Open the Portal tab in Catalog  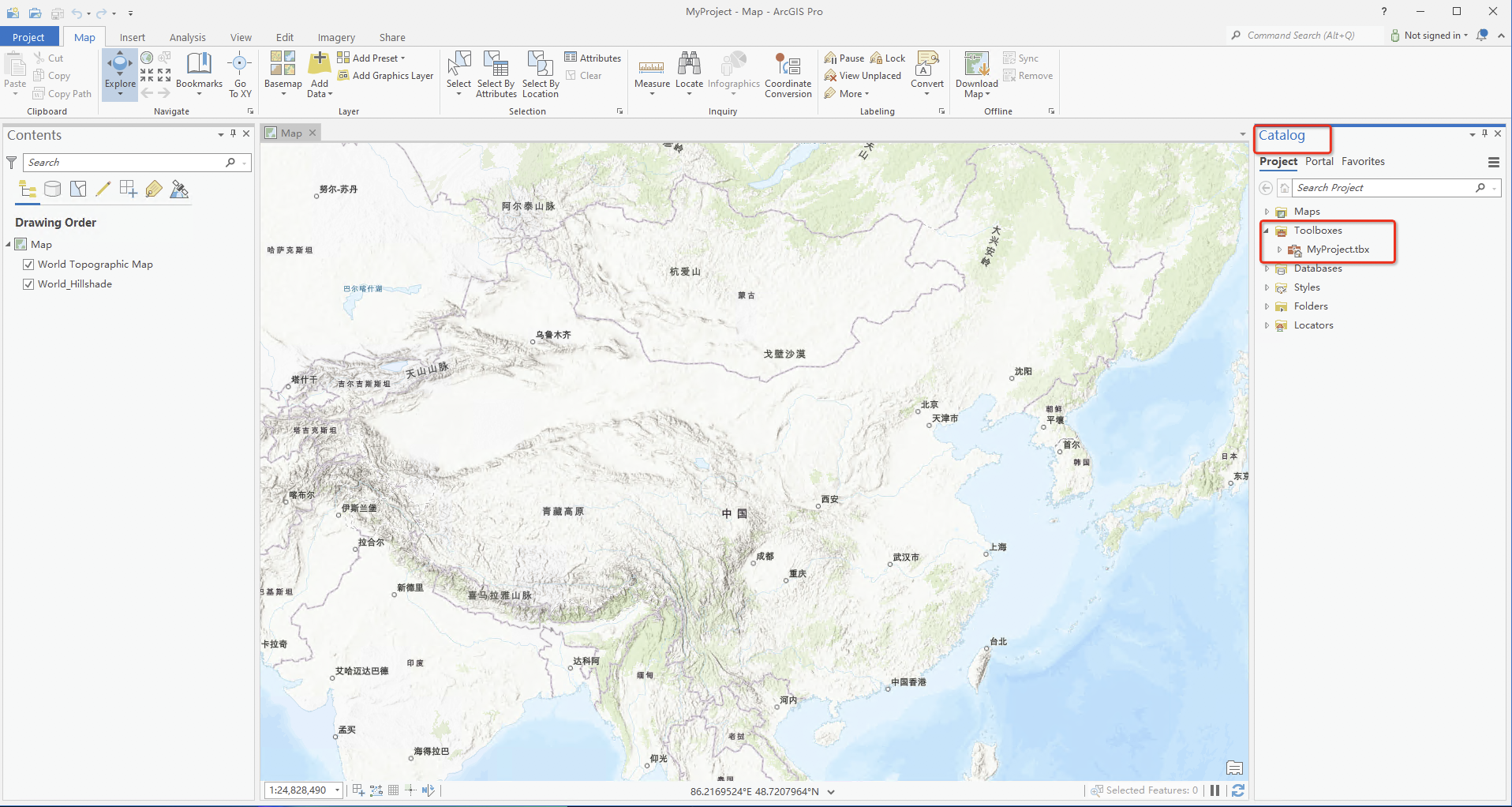pyautogui.click(x=1319, y=161)
